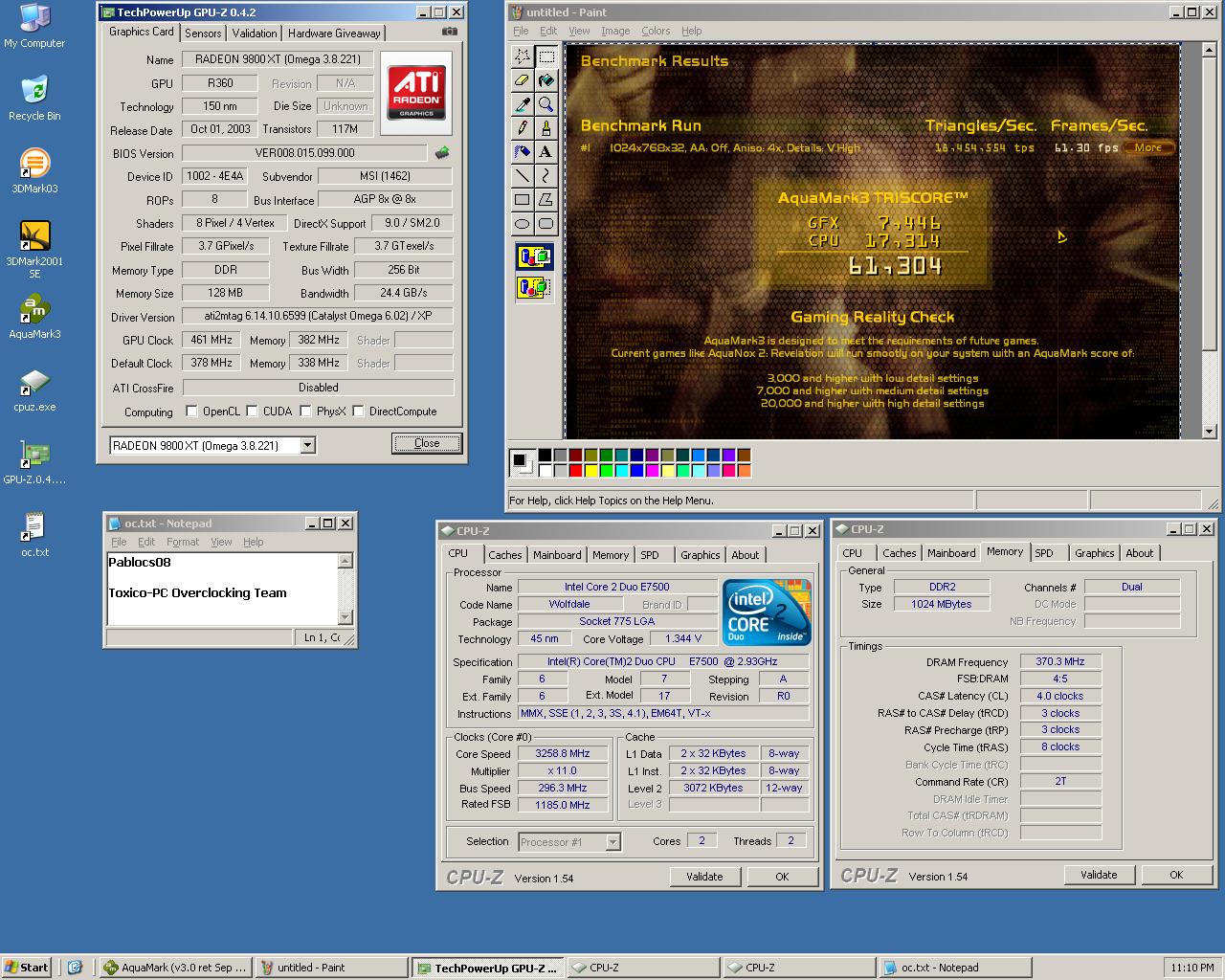Open the Validation tab in GPU-Z

click(255, 33)
